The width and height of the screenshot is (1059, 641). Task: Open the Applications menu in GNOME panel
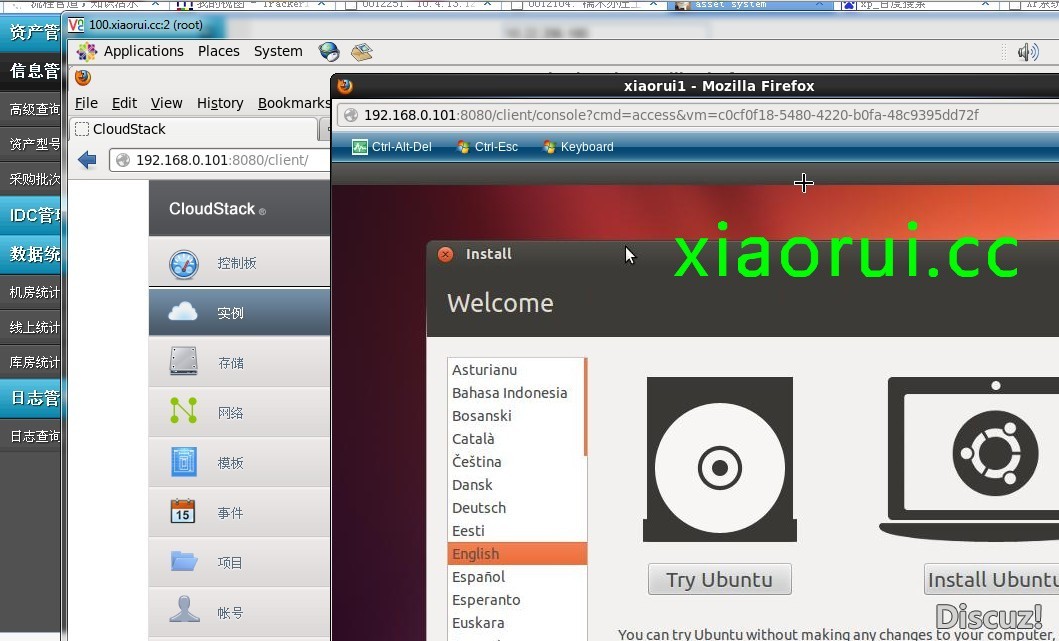click(x=143, y=51)
